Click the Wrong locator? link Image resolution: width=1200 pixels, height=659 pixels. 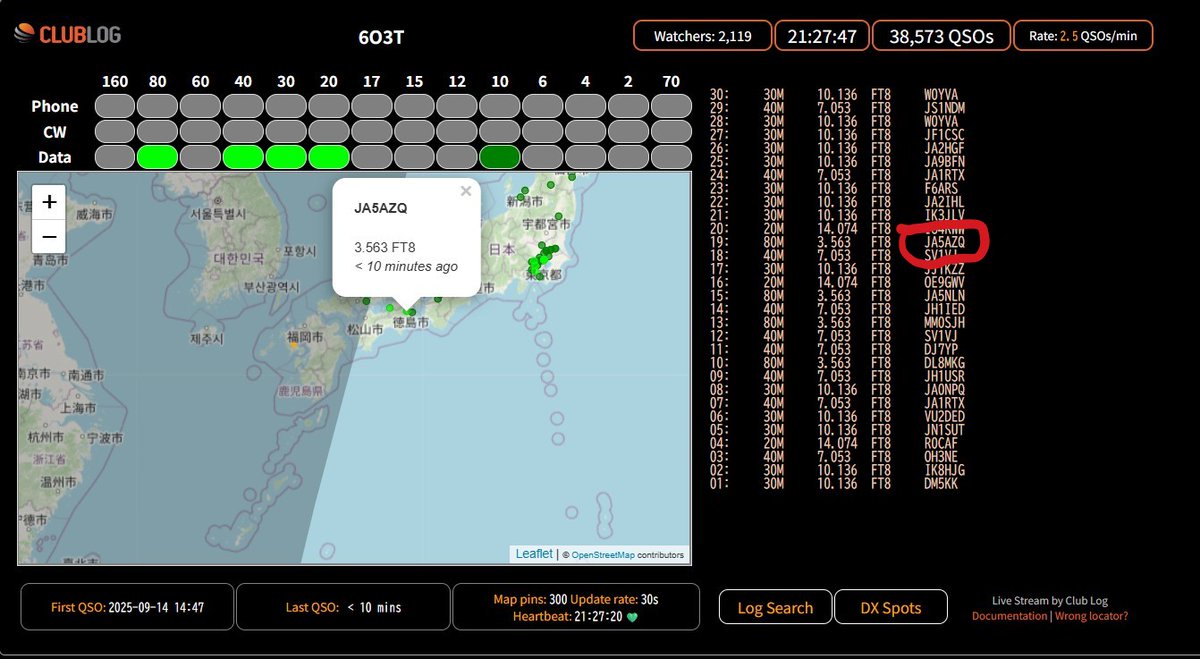[1091, 616]
